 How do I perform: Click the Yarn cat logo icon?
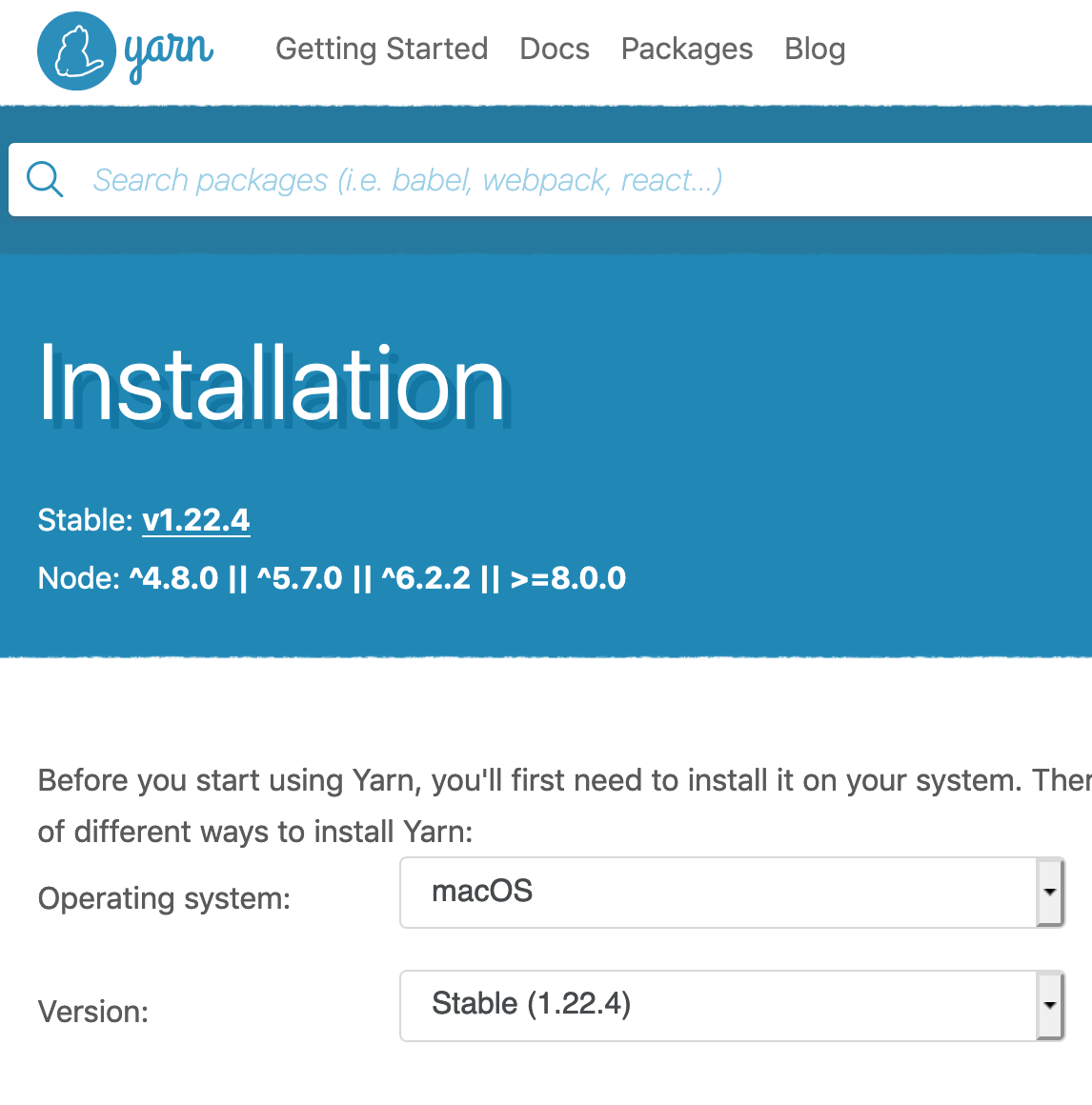pyautogui.click(x=76, y=50)
